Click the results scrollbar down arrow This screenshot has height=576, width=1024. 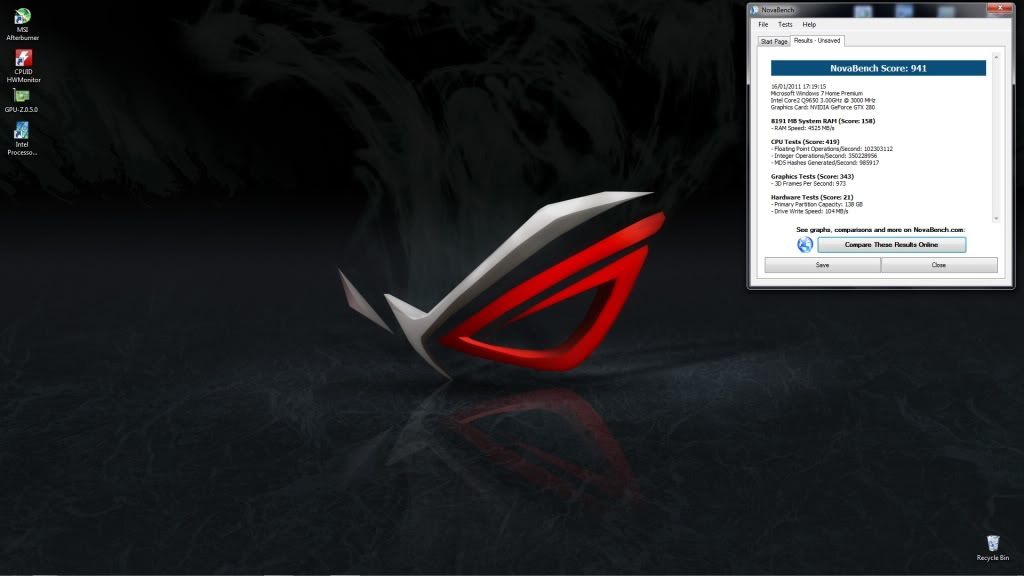tap(996, 219)
